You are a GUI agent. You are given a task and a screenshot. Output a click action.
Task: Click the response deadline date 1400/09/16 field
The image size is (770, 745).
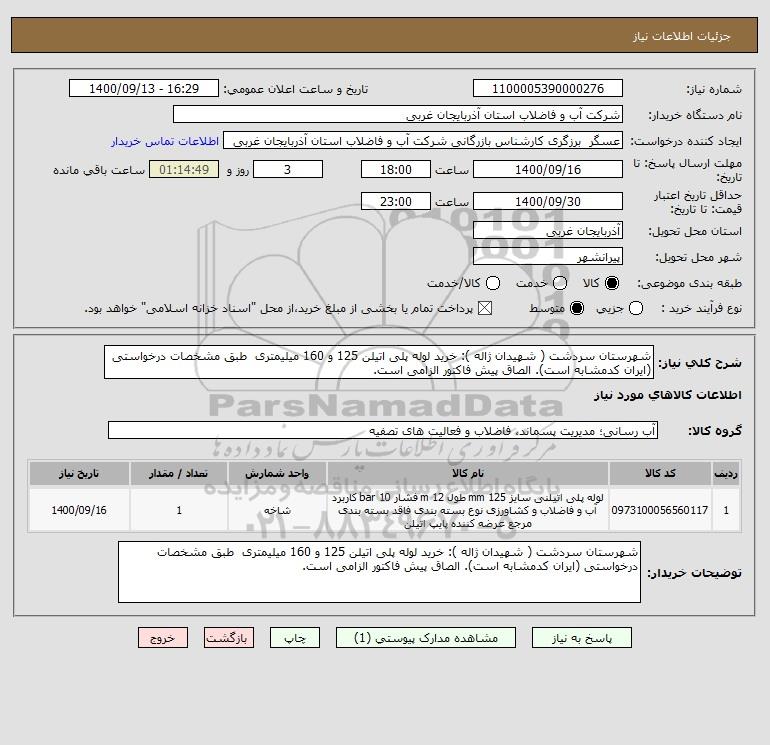tap(548, 169)
